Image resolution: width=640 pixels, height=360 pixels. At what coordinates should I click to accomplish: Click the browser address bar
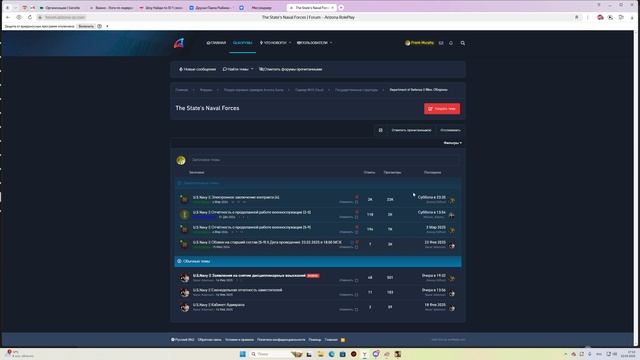(308, 17)
